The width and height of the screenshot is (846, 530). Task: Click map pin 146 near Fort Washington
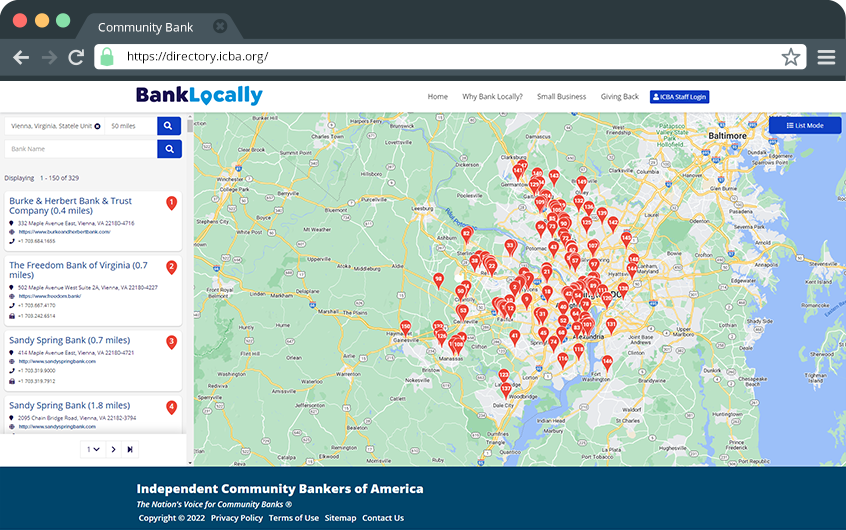608,363
